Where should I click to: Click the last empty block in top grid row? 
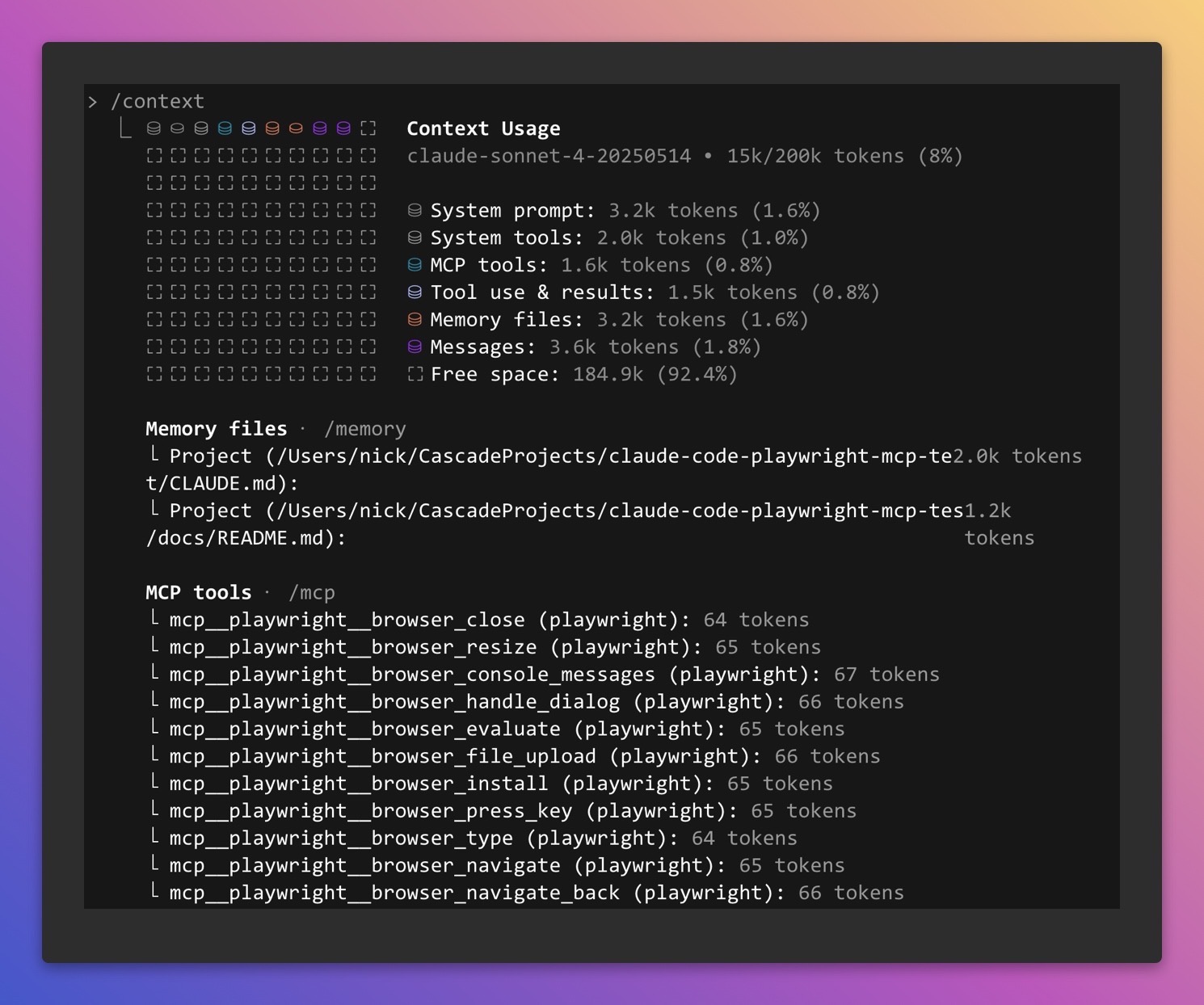tap(368, 128)
